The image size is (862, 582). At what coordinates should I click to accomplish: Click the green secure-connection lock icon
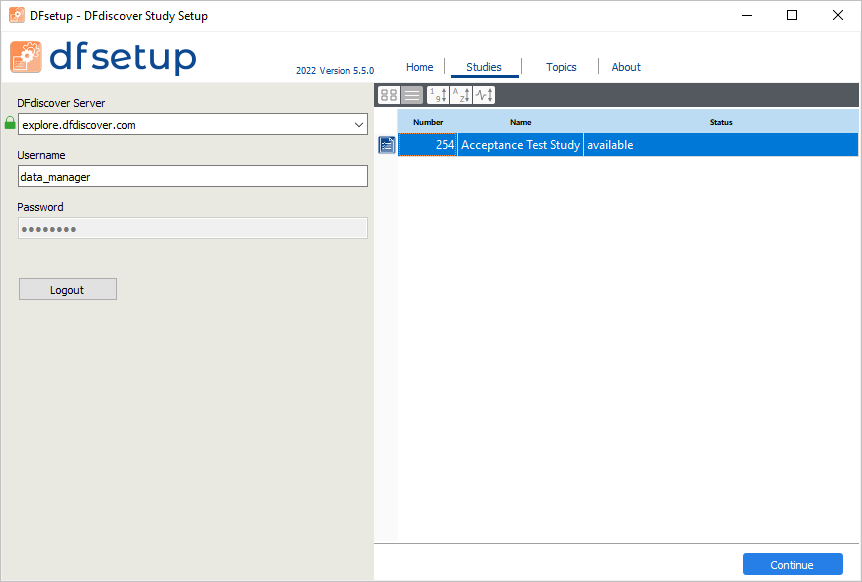click(10, 123)
